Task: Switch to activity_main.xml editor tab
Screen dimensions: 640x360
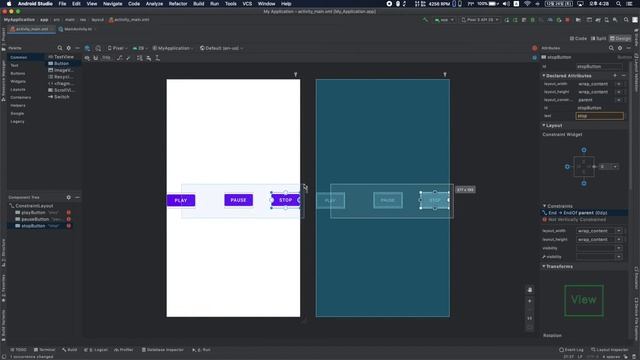Action: [32, 29]
